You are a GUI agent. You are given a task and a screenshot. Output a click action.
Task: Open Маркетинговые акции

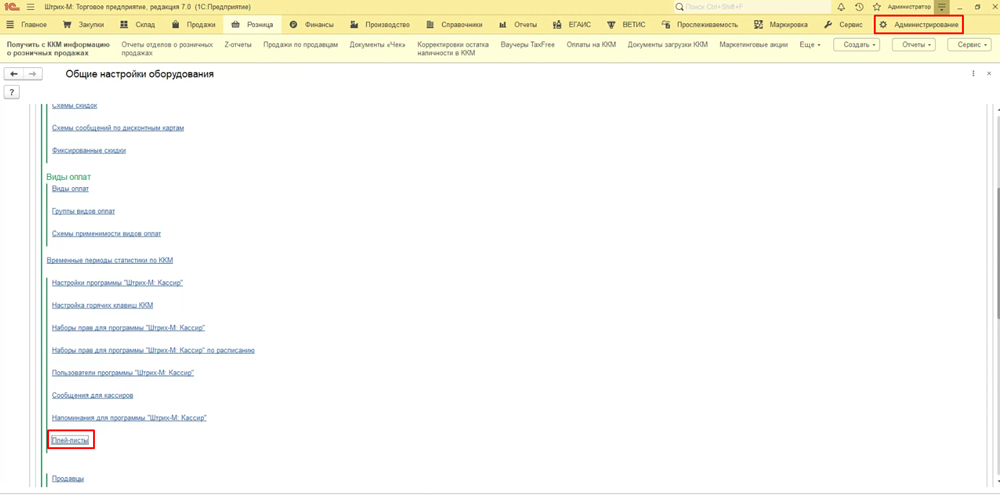pos(753,45)
